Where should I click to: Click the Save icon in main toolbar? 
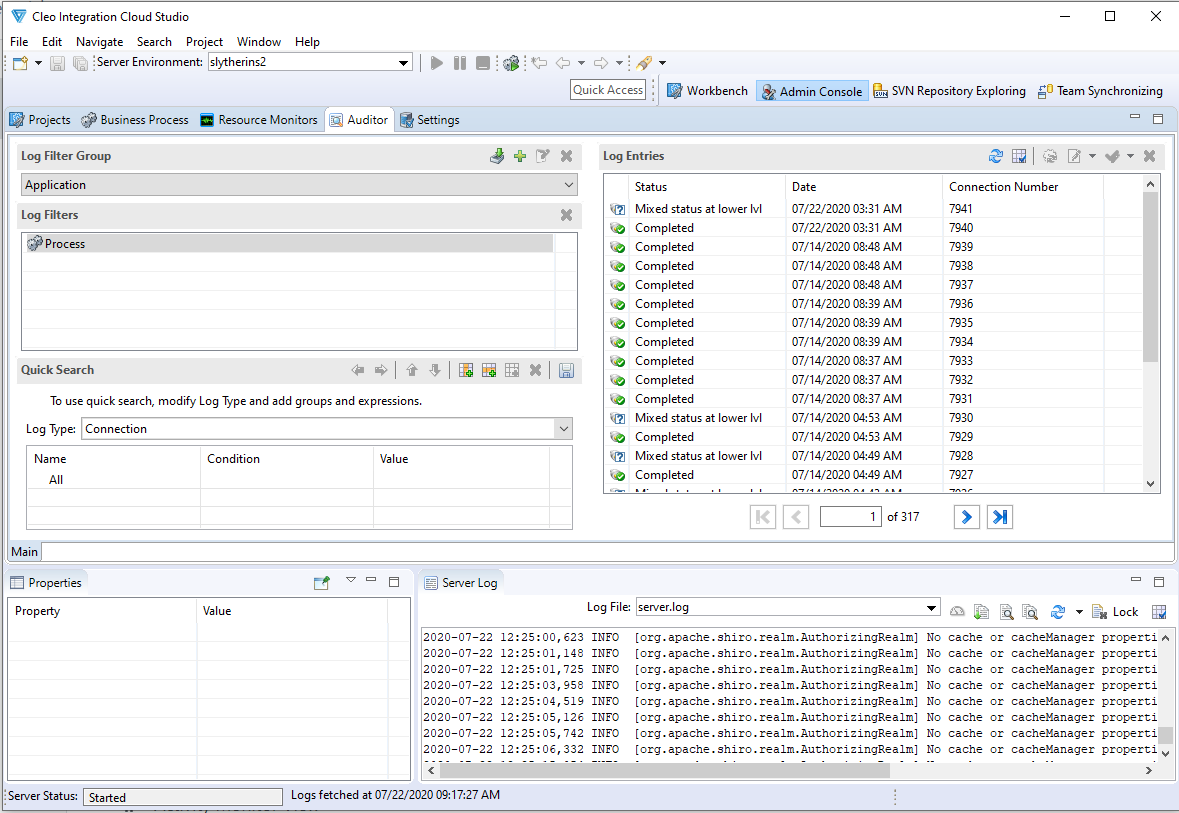pos(57,63)
